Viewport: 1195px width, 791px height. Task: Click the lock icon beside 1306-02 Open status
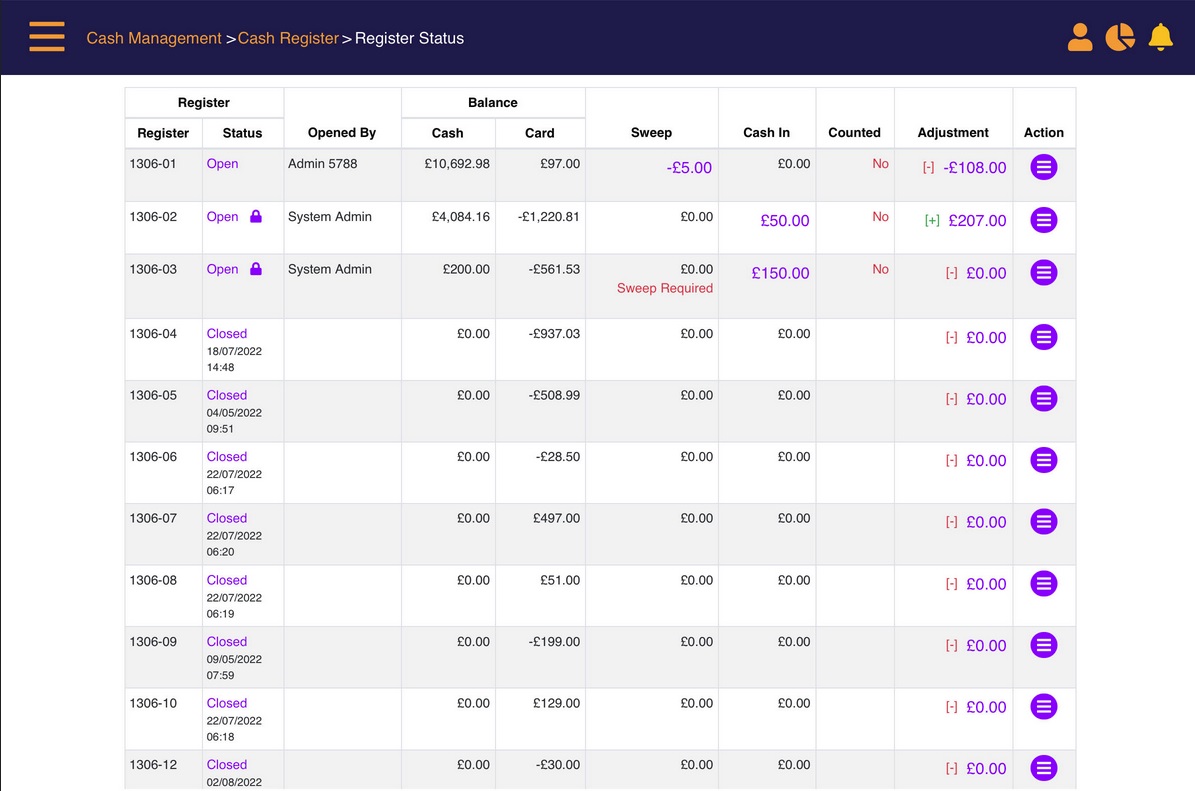tap(256, 216)
